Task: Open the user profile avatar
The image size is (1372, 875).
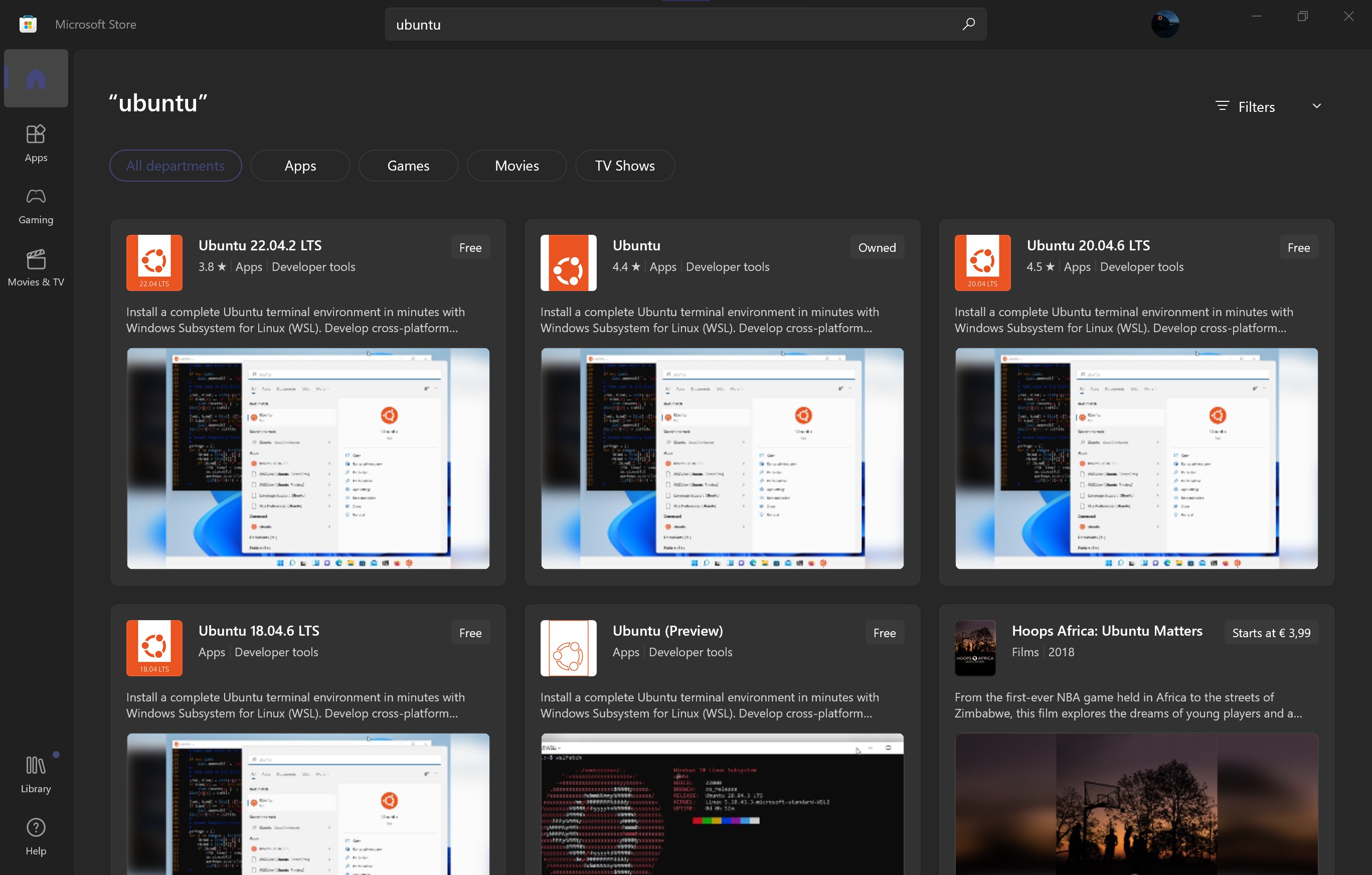Action: coord(1165,24)
